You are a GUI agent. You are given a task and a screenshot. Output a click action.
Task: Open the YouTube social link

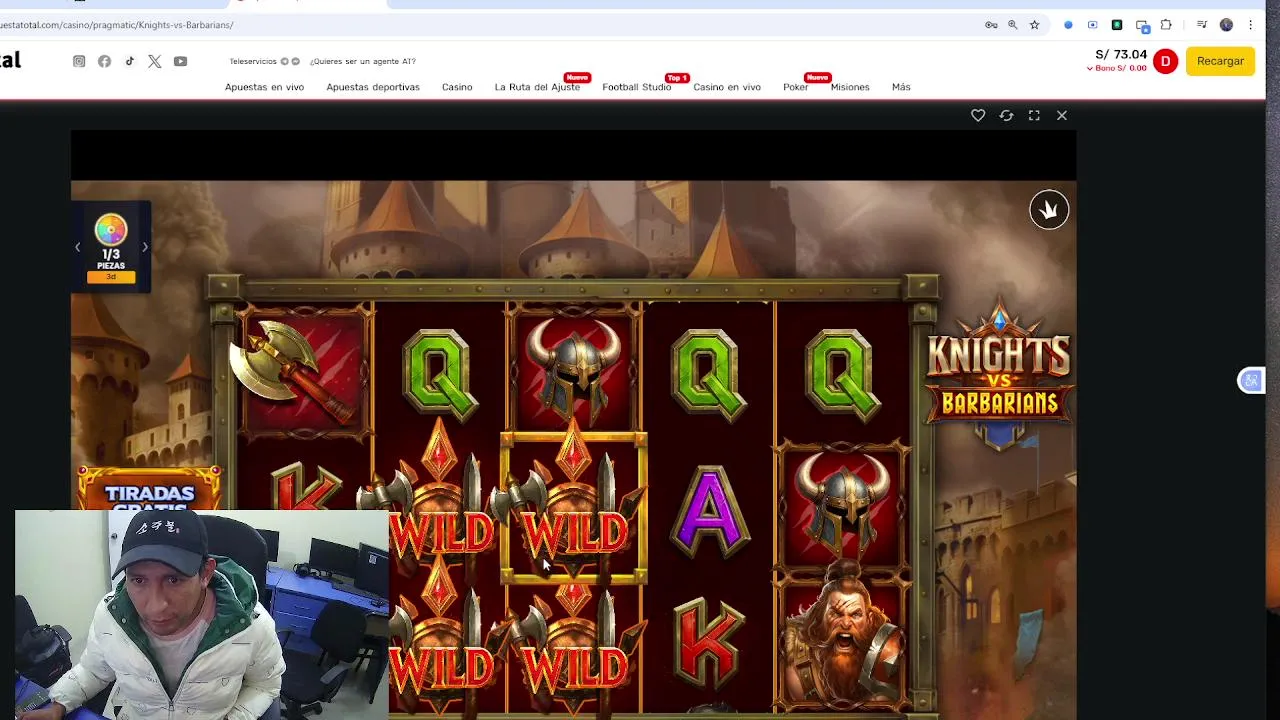click(x=180, y=61)
